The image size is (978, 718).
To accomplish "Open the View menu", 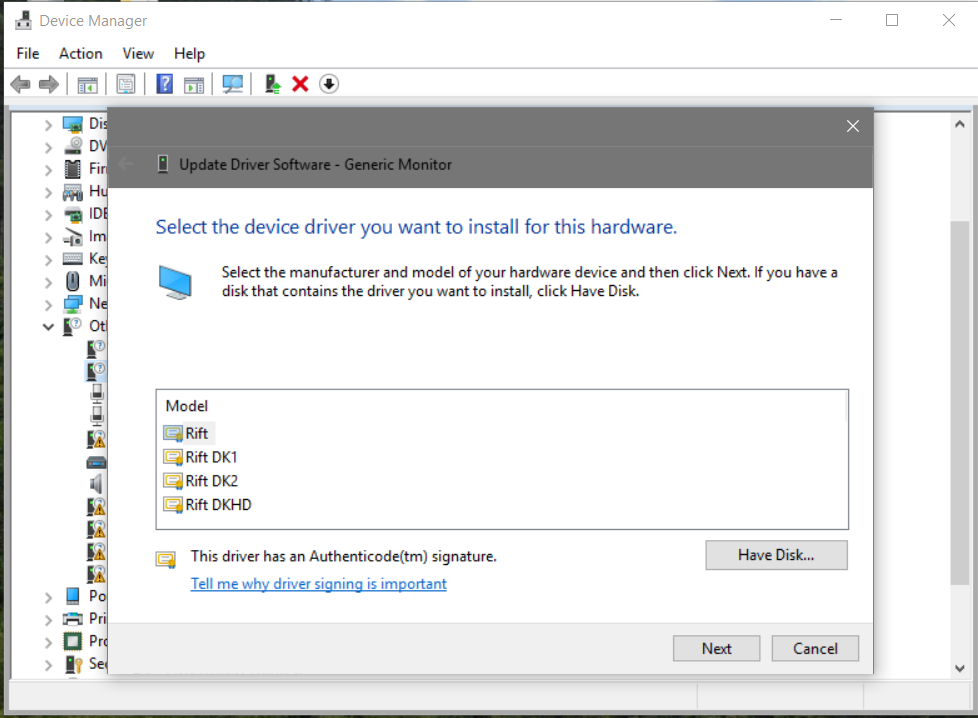I will tap(138, 54).
